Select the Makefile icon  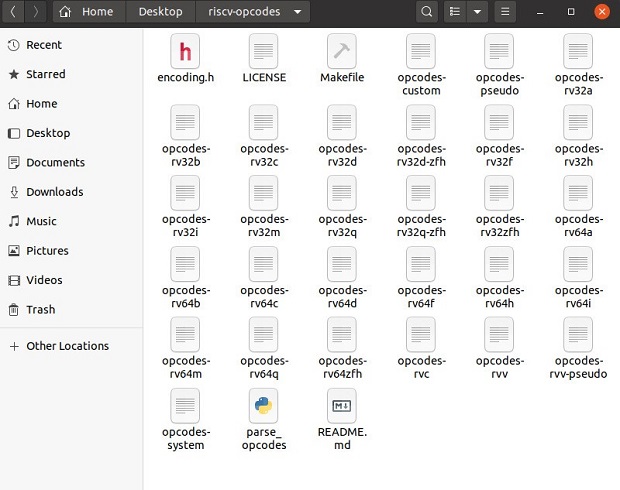[342, 51]
